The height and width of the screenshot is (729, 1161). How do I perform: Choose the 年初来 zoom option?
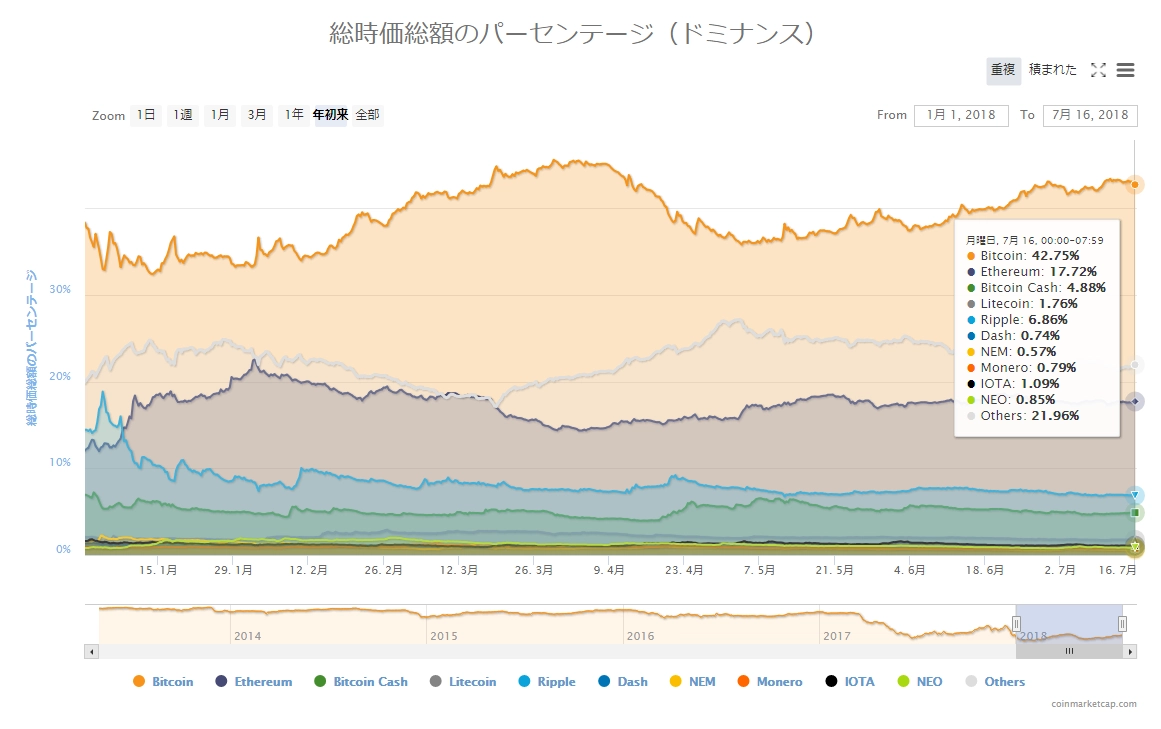pyautogui.click(x=330, y=115)
